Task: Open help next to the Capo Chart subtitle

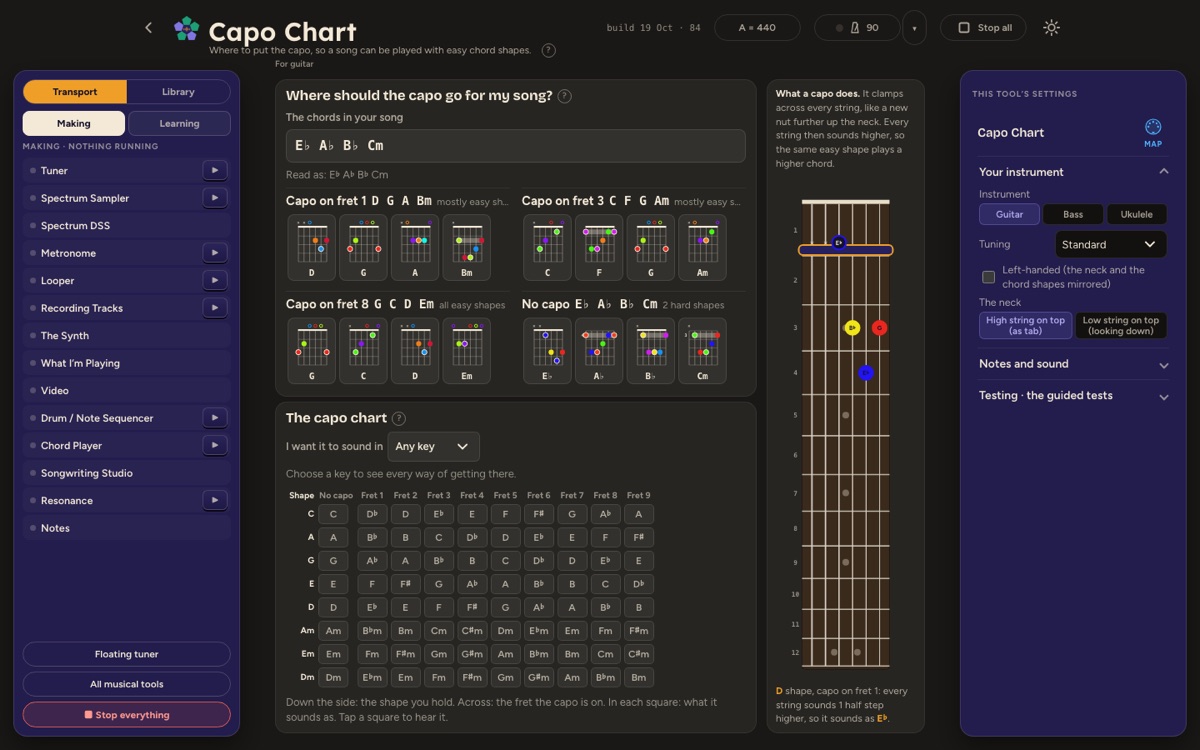Action: point(549,50)
